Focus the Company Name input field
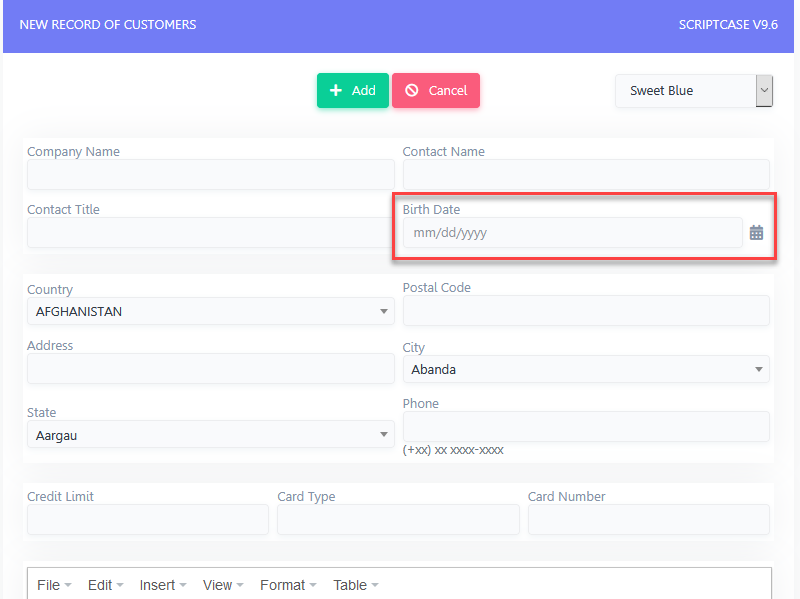This screenshot has width=800, height=599. pos(211,174)
